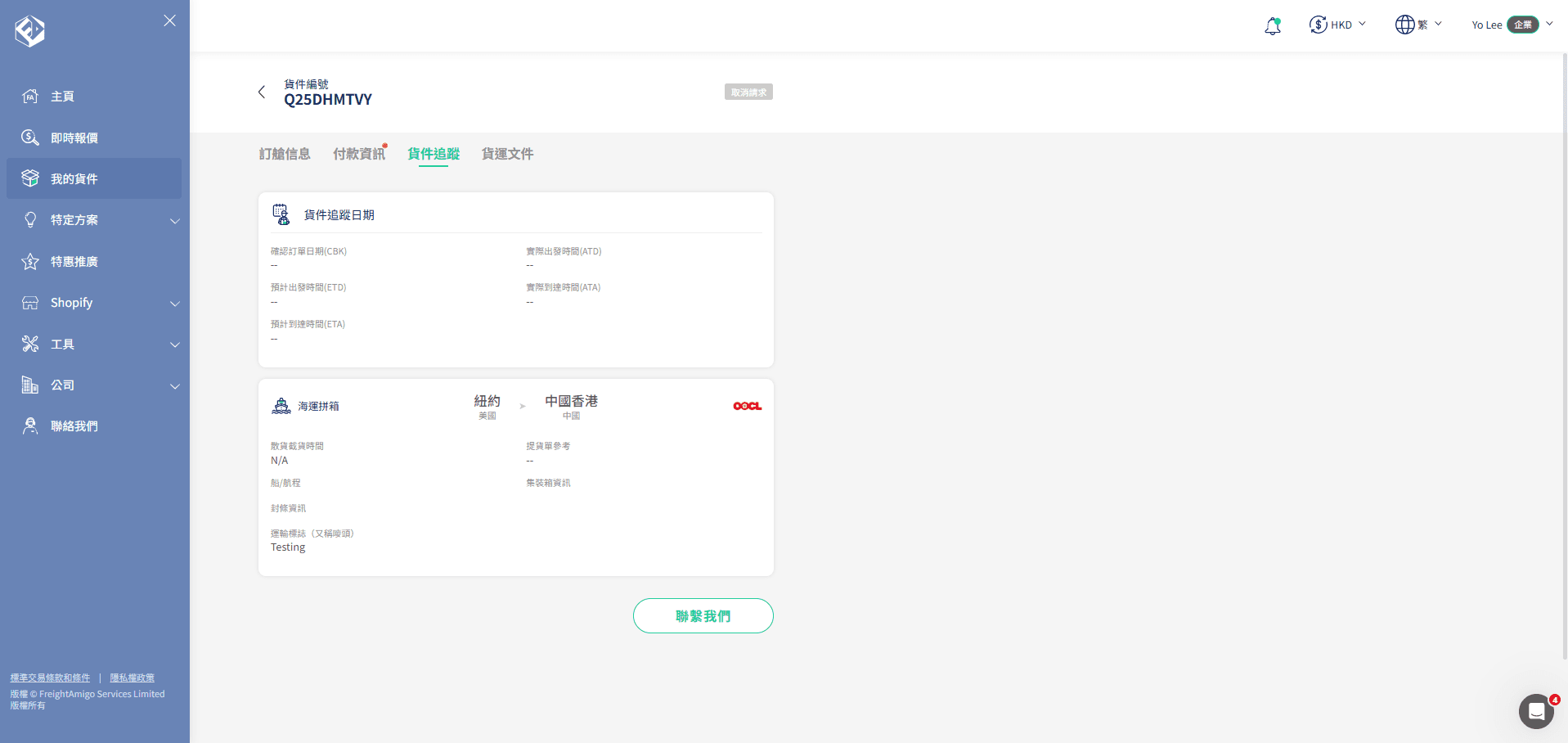The height and width of the screenshot is (743, 1568).
Task: Open the 特惠推廣 promotions star icon
Action: pyautogui.click(x=29, y=261)
